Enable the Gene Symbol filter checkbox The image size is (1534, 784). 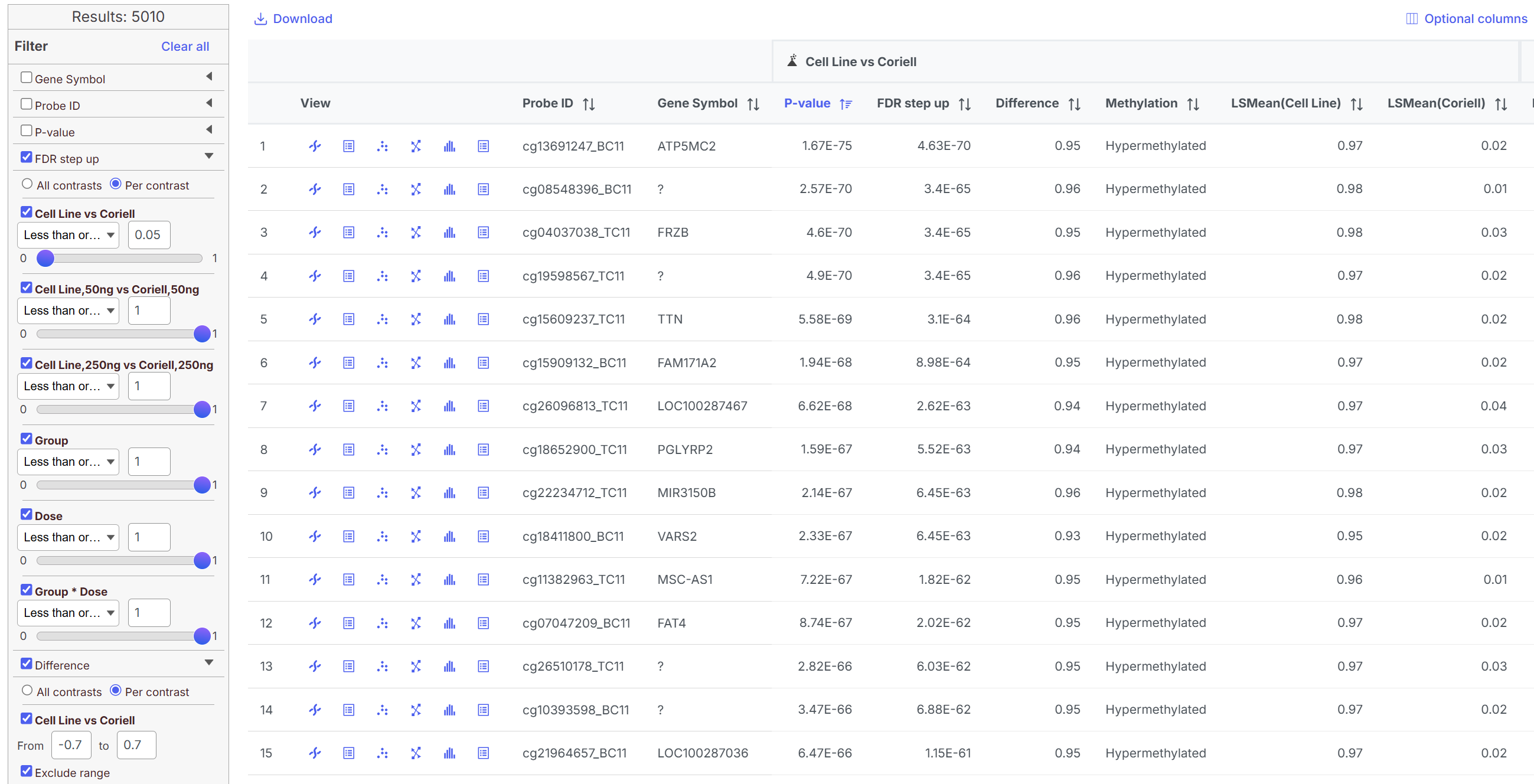[x=26, y=78]
